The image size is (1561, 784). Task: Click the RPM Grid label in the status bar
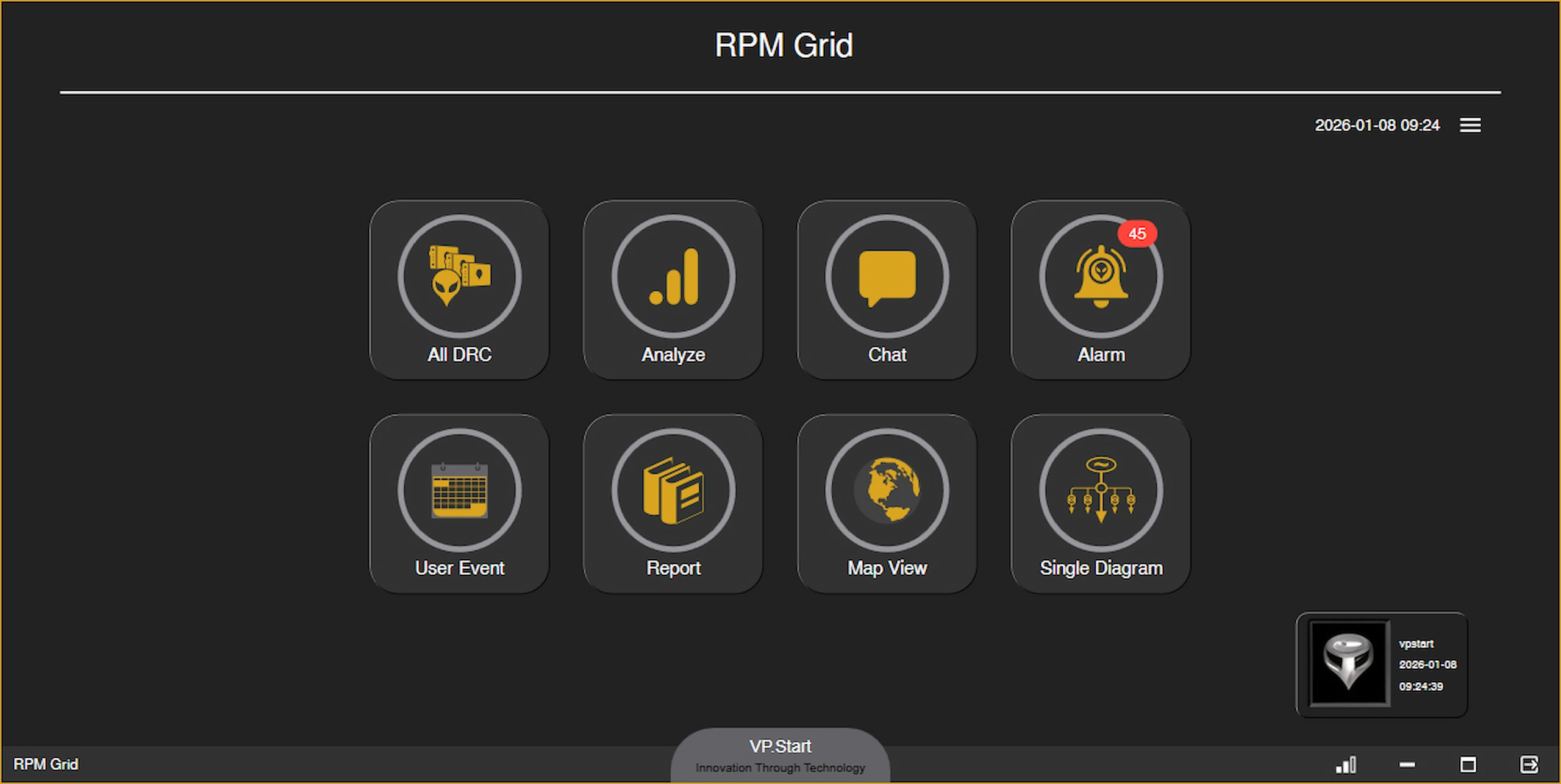[x=47, y=764]
